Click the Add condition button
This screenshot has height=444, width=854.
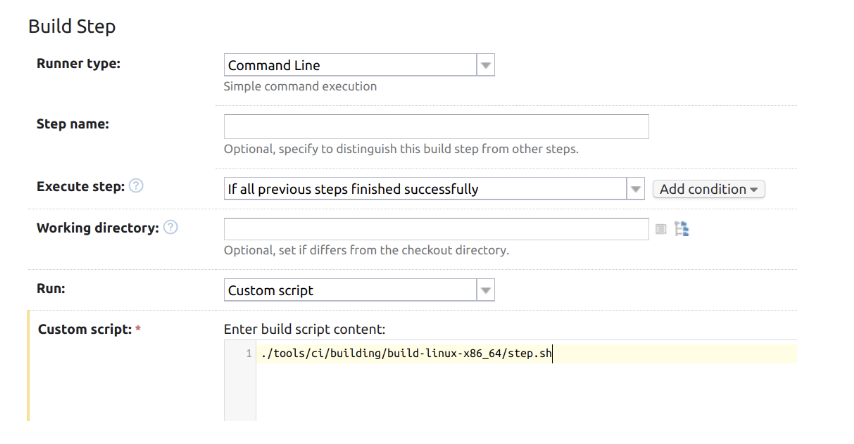coord(708,189)
